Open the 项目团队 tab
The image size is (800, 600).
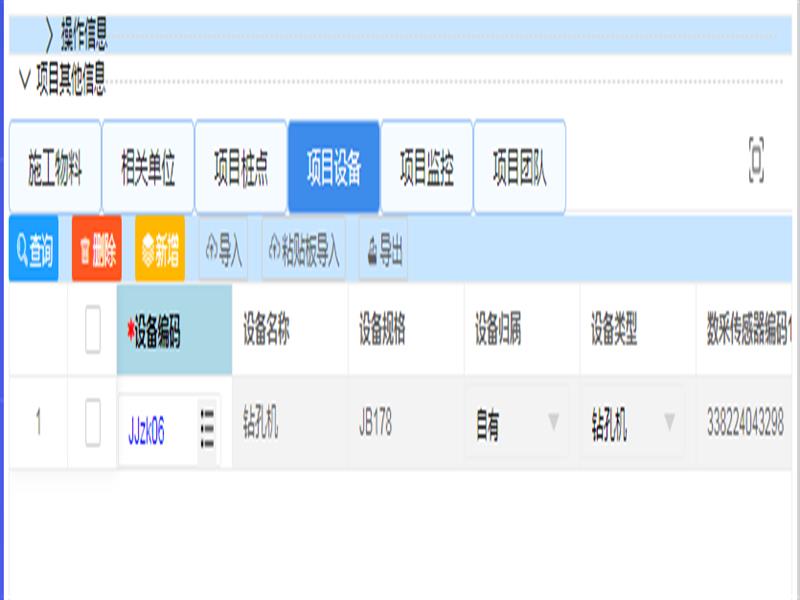point(520,168)
